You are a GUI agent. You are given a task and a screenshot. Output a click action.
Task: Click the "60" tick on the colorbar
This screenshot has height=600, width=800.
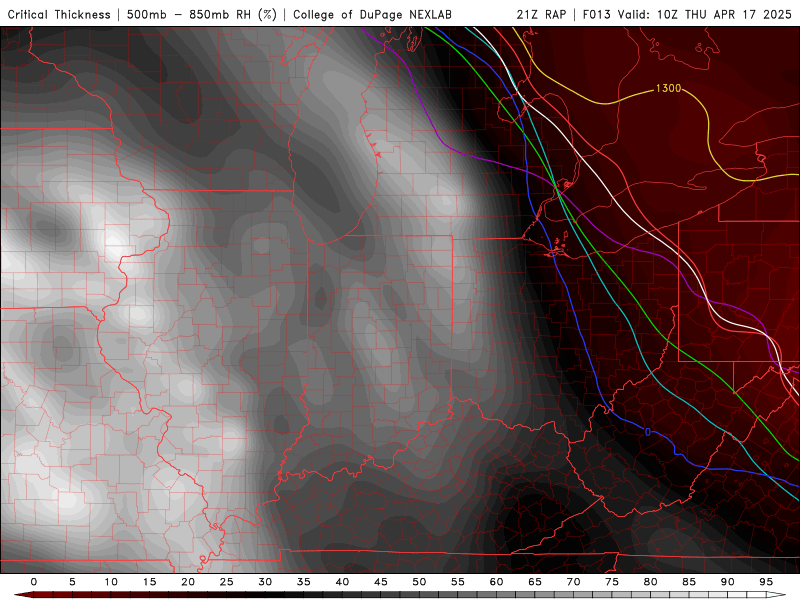point(496,582)
